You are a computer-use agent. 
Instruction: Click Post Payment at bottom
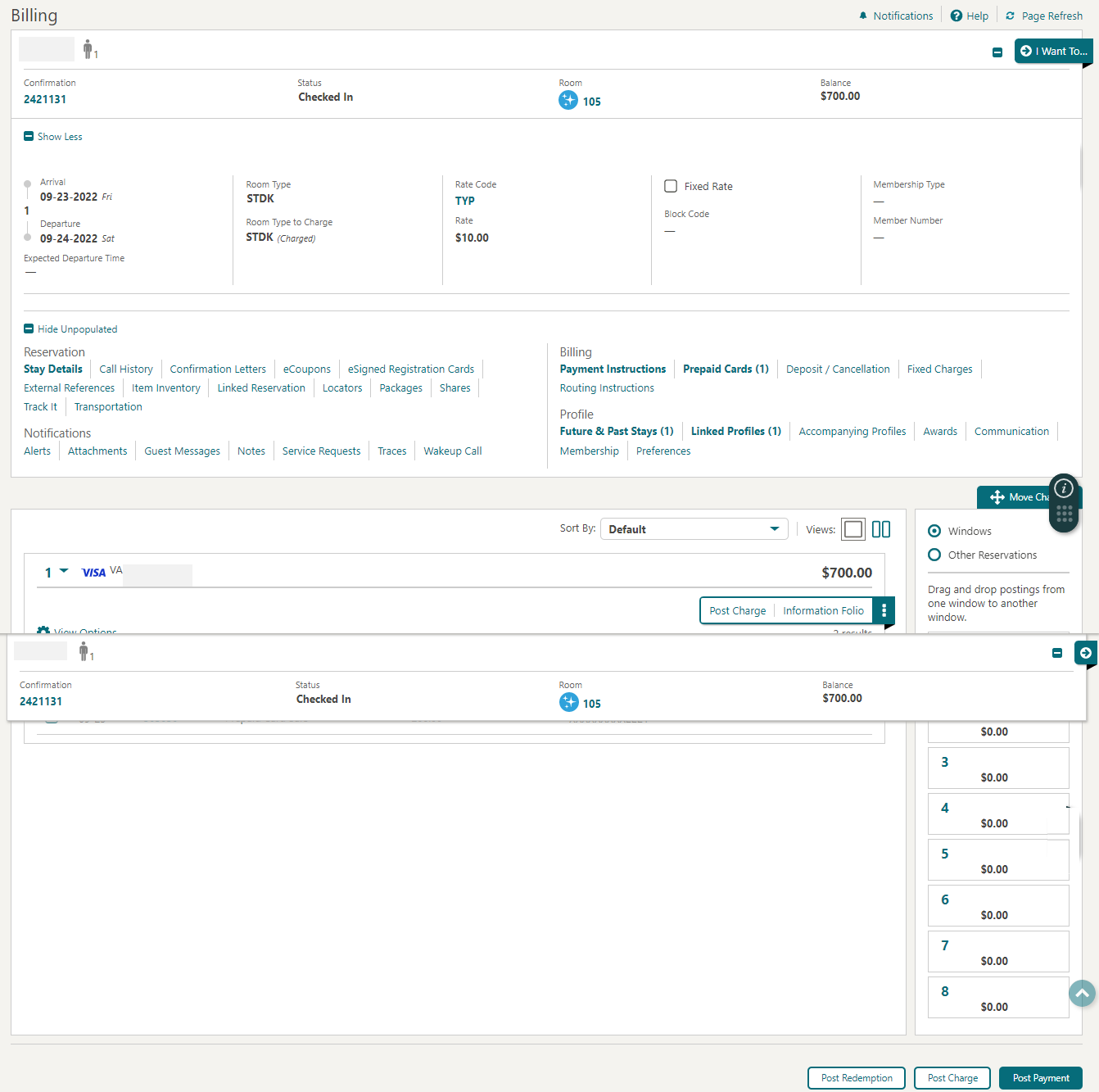1041,1078
